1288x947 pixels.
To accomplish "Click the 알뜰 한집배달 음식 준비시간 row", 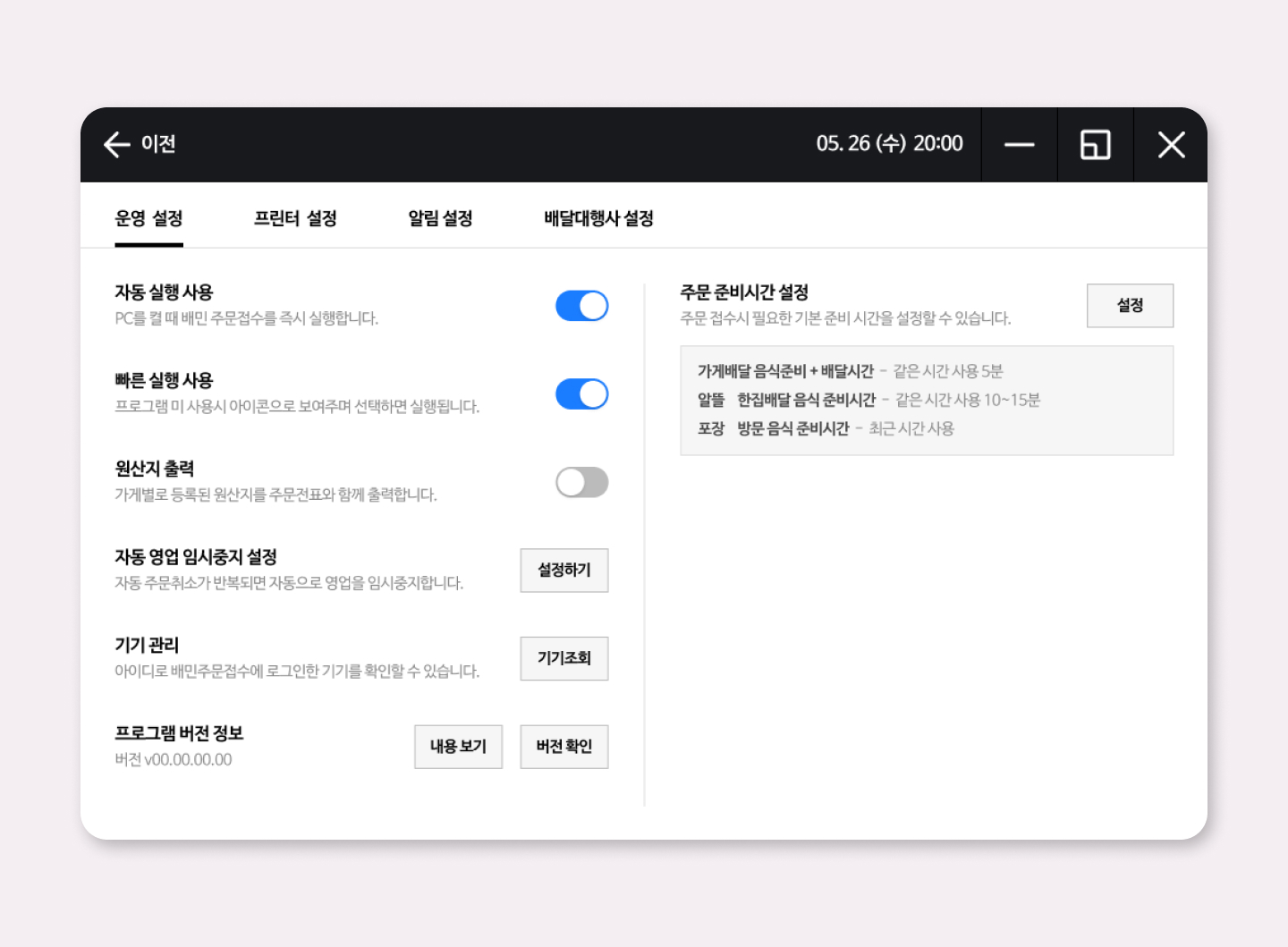I will [x=869, y=400].
